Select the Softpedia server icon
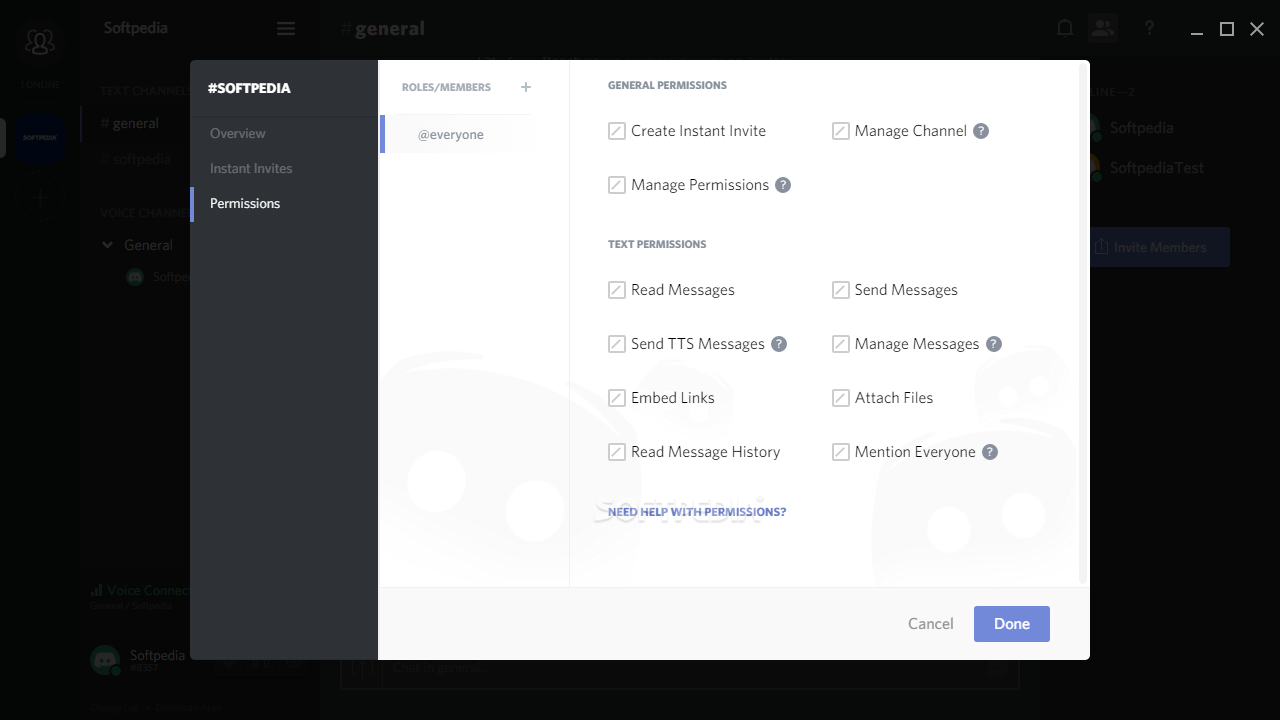The height and width of the screenshot is (720, 1280). (x=40, y=137)
